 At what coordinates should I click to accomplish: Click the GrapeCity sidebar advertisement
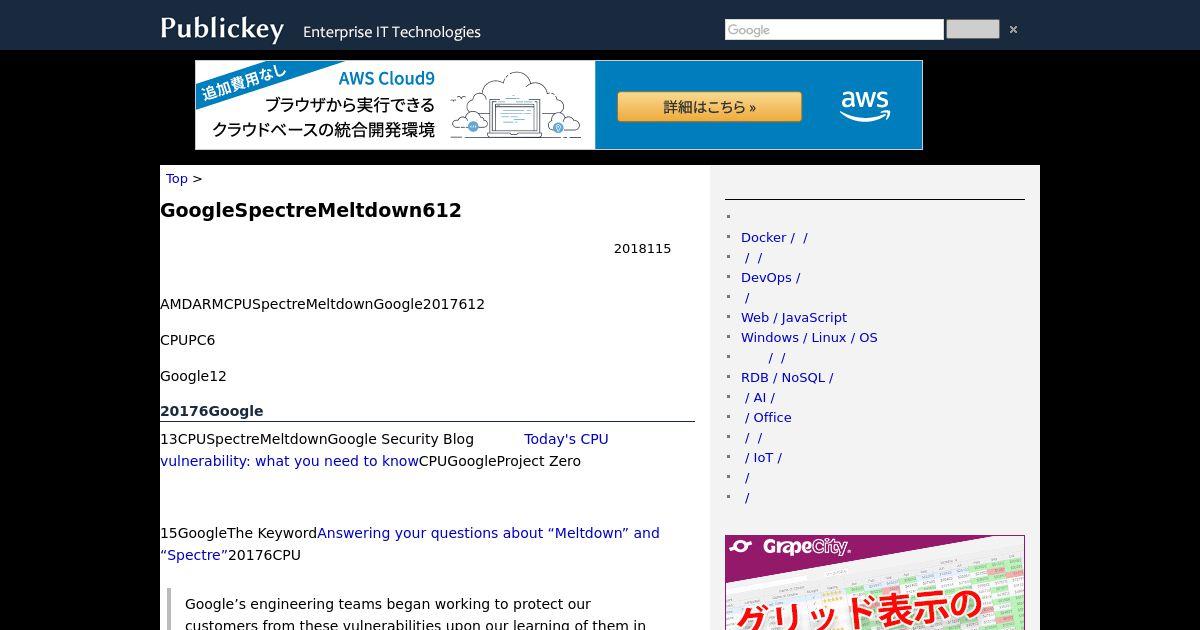875,583
